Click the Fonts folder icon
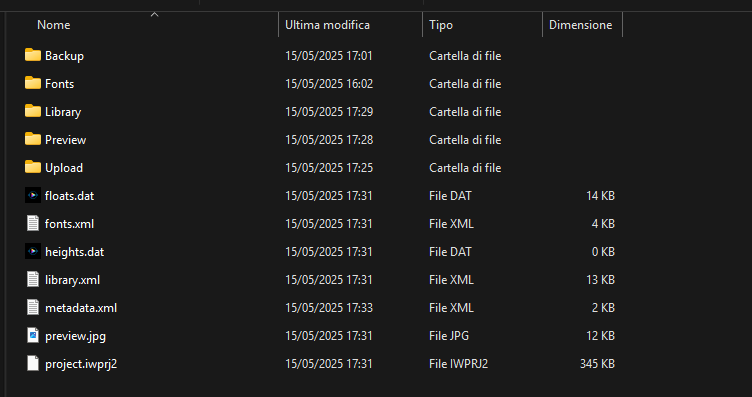 [x=33, y=83]
